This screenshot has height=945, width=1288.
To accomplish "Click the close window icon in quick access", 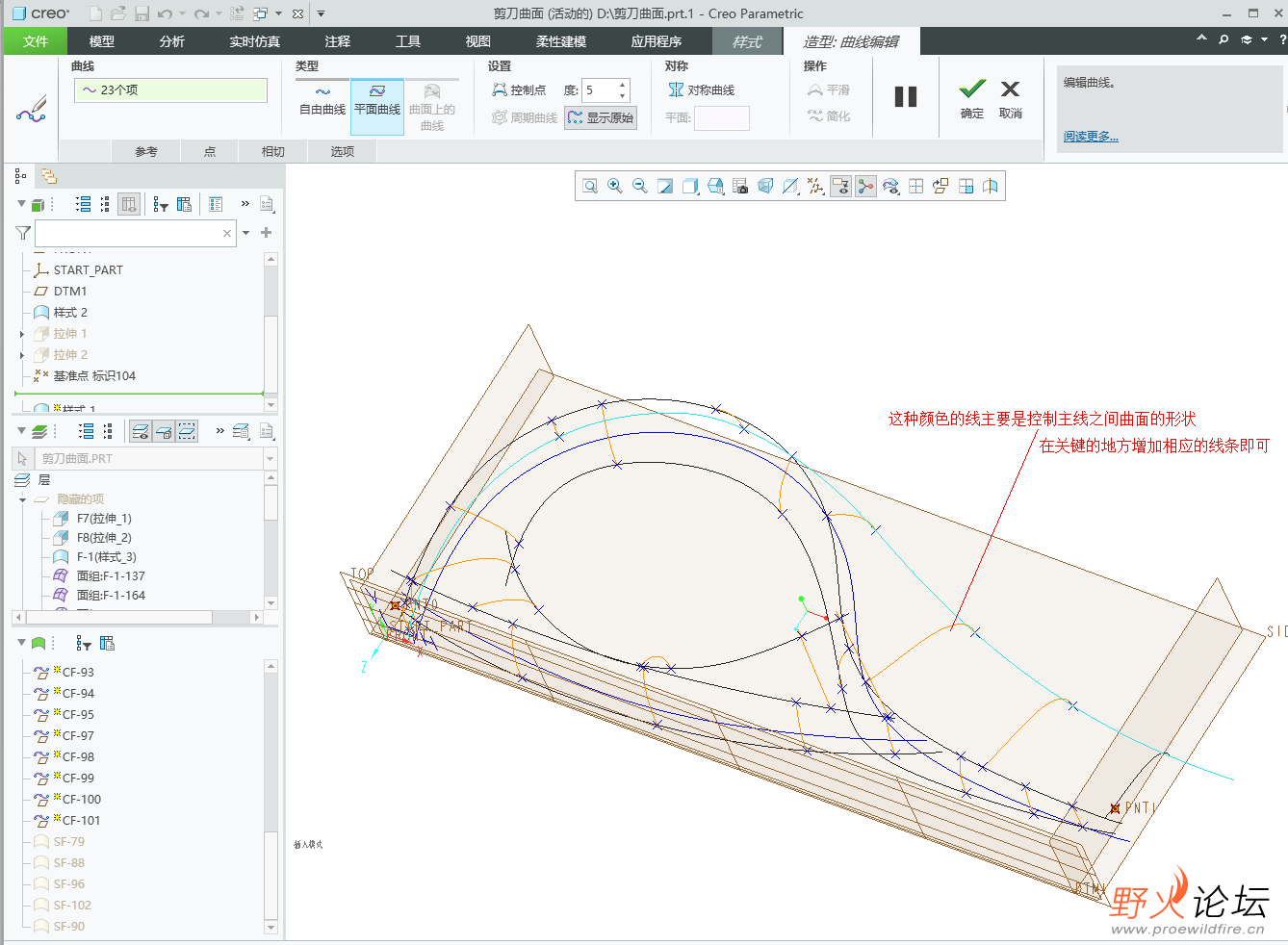I will click(x=298, y=13).
